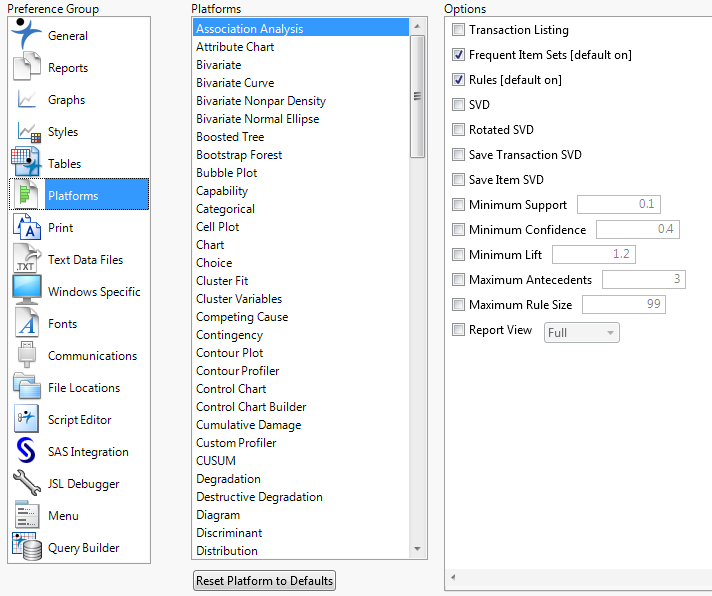Click the Platforms list scroll down arrow
Viewport: 712px width, 596px height.
tap(417, 549)
